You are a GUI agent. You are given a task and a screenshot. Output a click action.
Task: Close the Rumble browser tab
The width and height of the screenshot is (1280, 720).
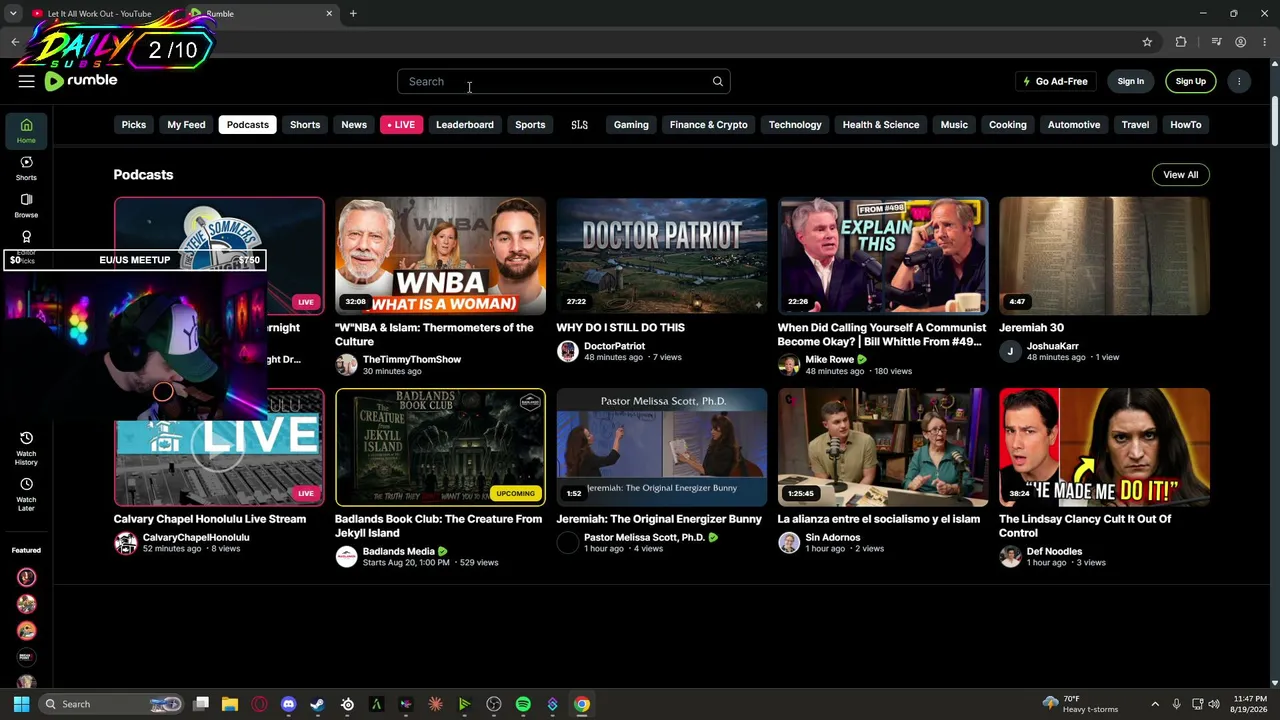329,13
